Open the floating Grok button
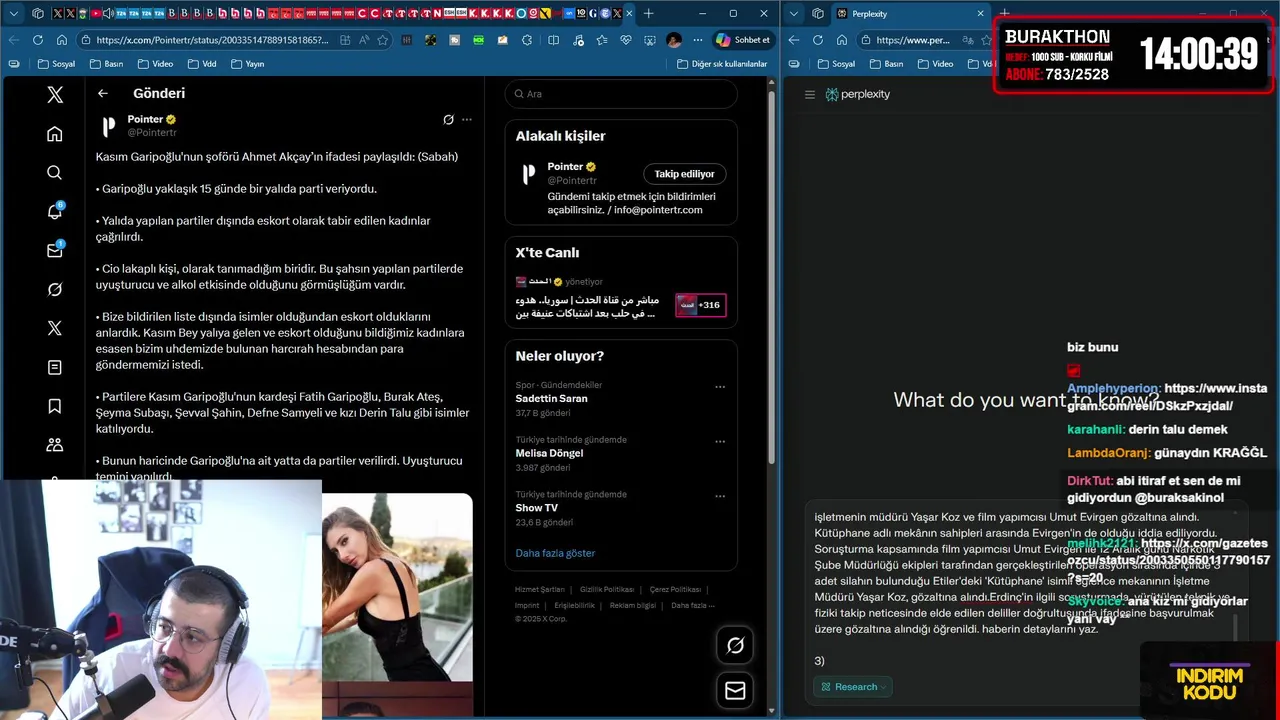 (x=735, y=646)
